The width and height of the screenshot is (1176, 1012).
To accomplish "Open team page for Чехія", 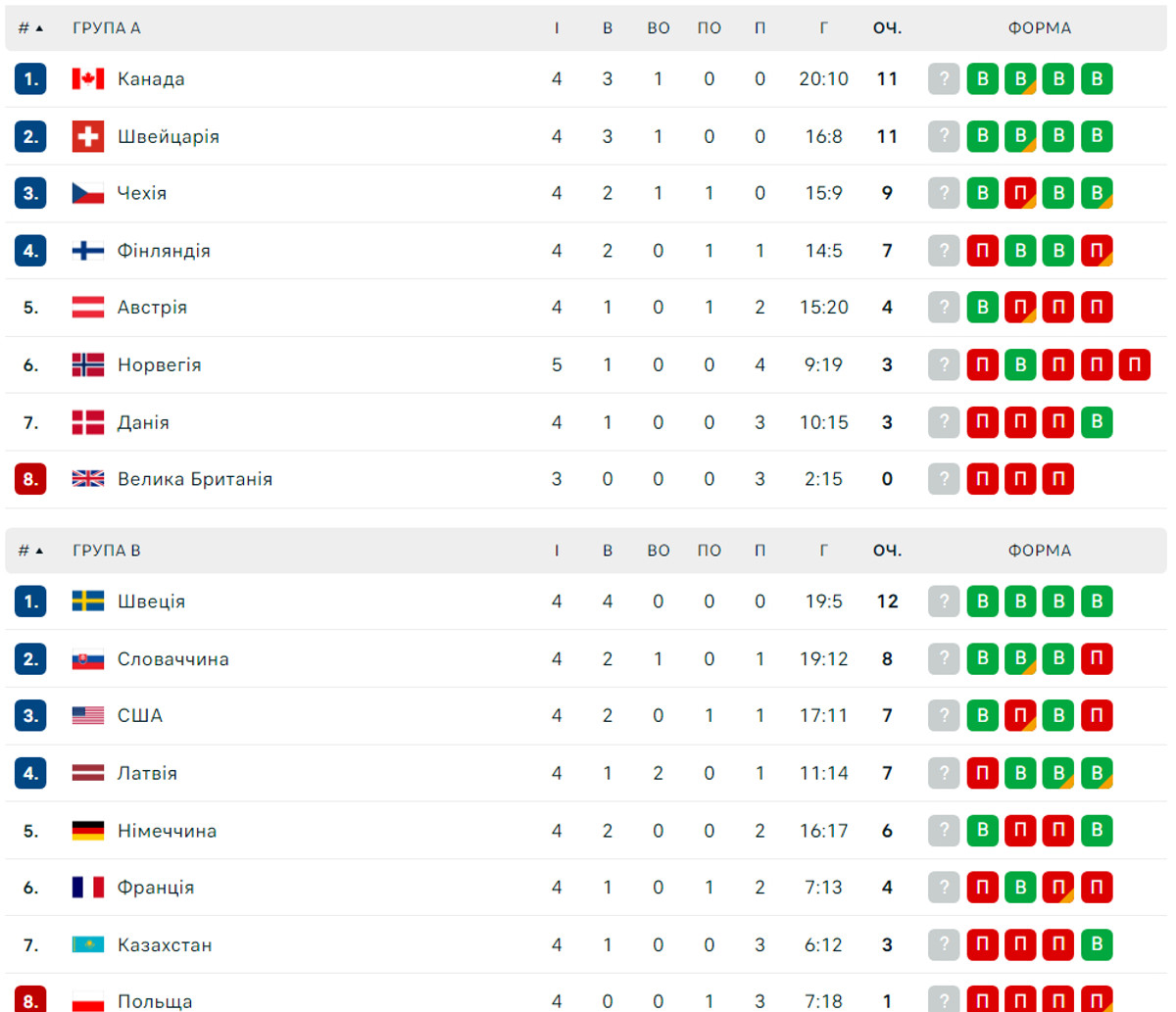I will pyautogui.click(x=142, y=193).
